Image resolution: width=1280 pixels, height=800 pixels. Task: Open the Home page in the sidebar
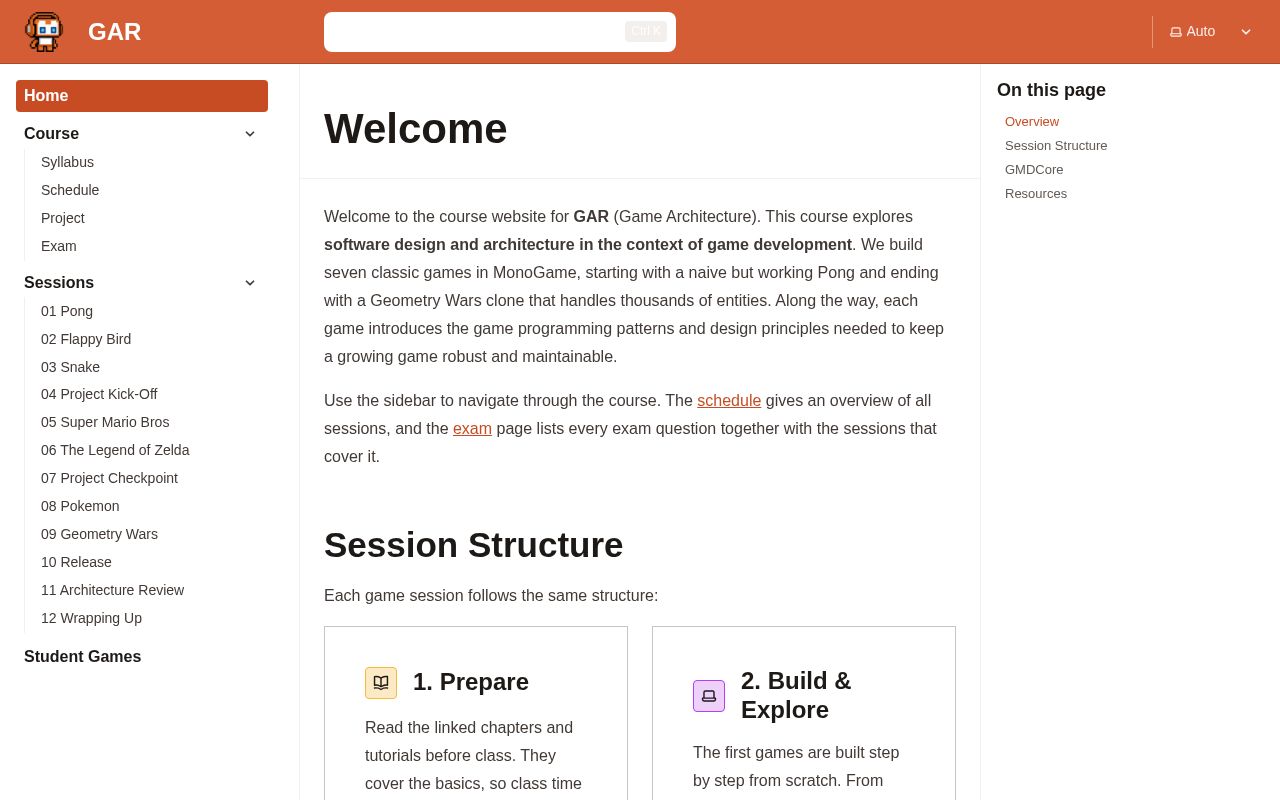click(142, 96)
